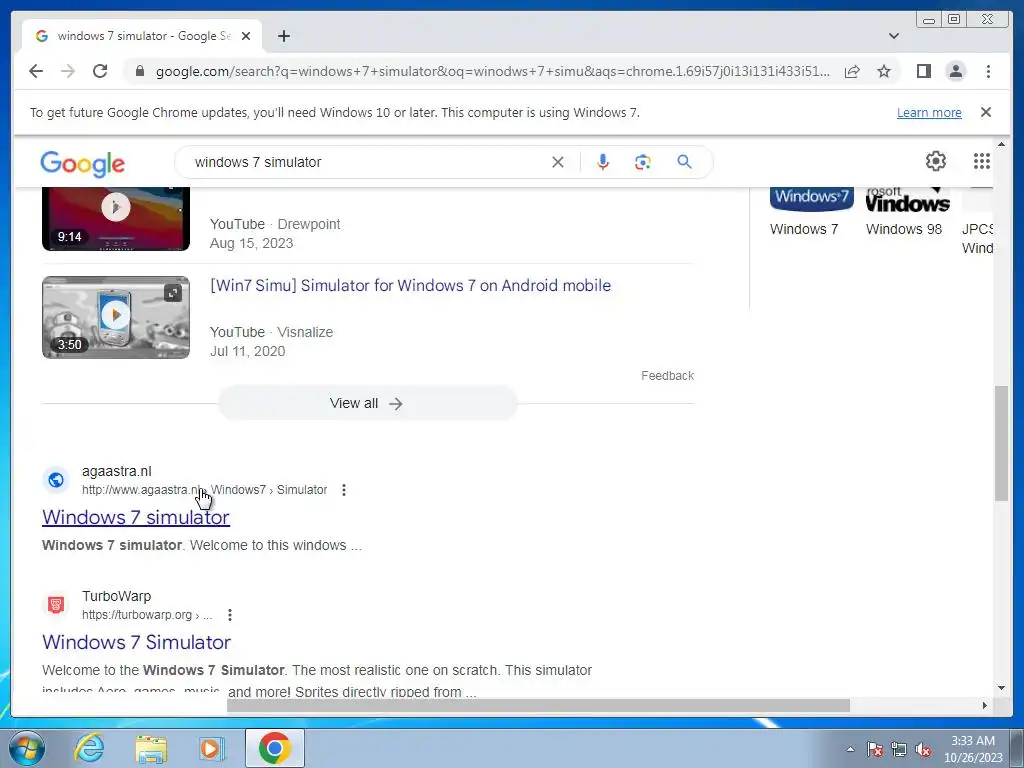Play the 3:50 Win7 Simu video thumbnail

116,317
